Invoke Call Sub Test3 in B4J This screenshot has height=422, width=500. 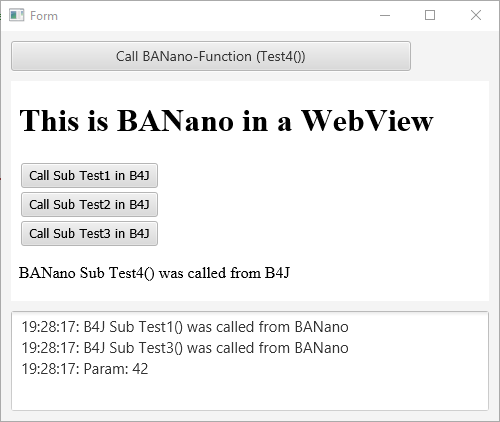tap(89, 233)
